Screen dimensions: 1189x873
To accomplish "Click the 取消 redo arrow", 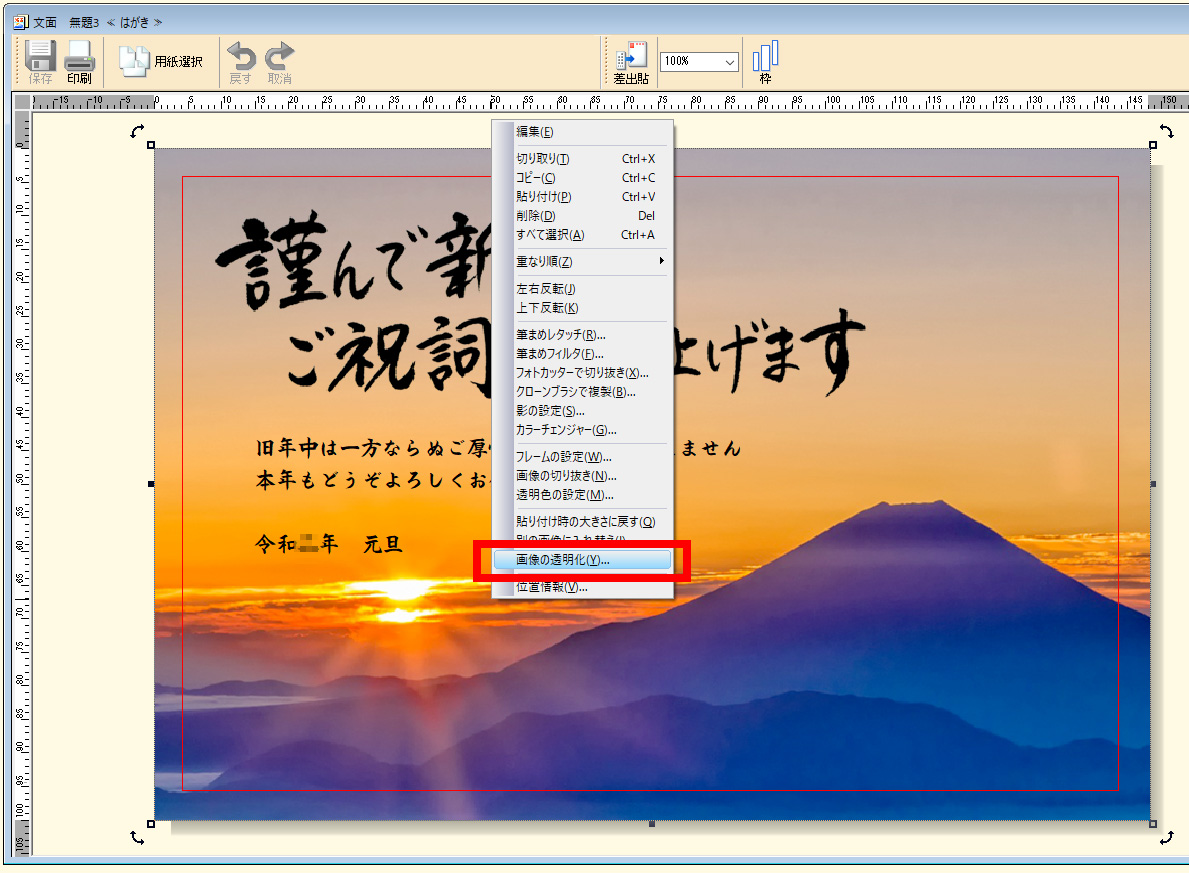I will coord(279,62).
